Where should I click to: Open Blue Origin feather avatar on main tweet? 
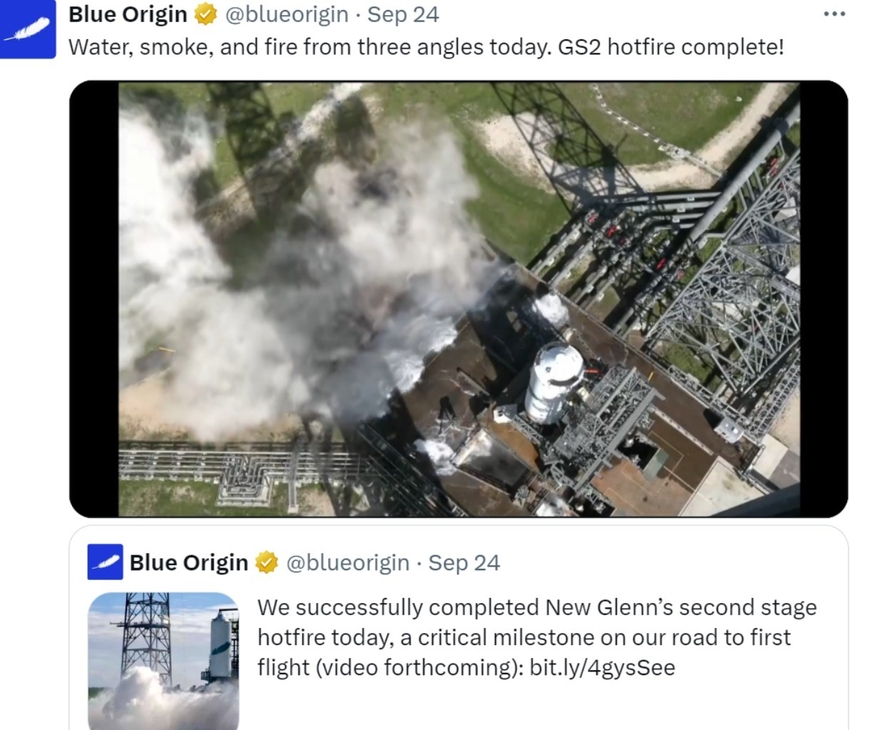[28, 29]
